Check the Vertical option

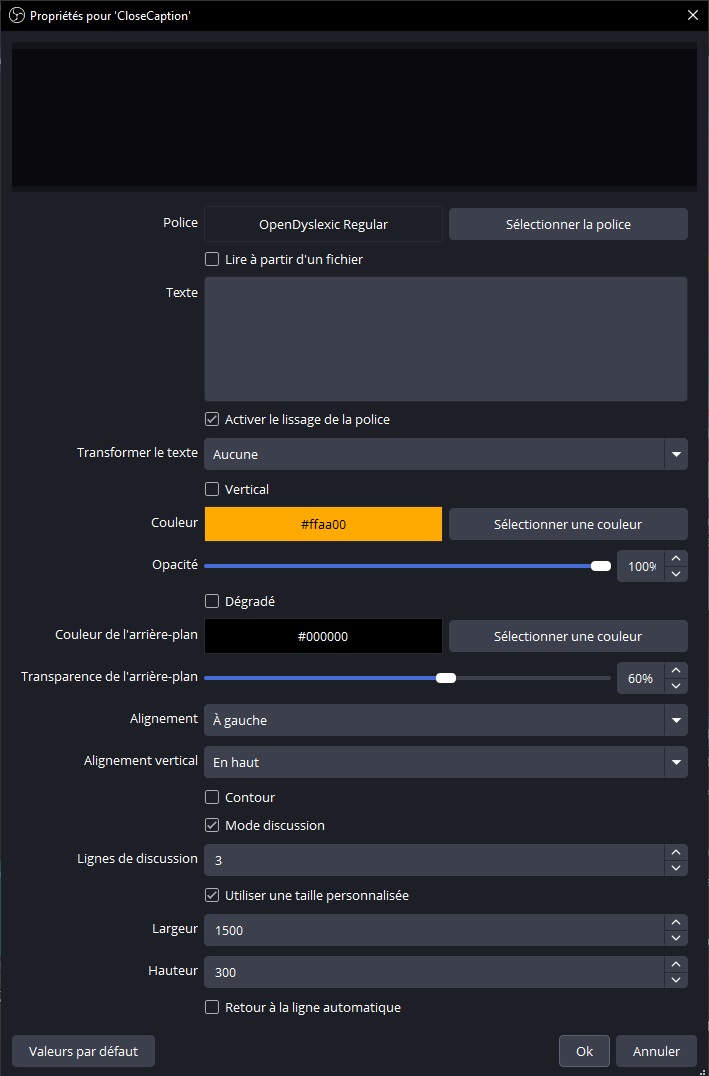point(211,489)
